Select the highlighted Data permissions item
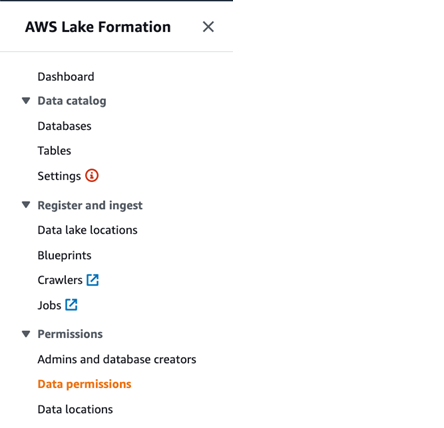 84,384
